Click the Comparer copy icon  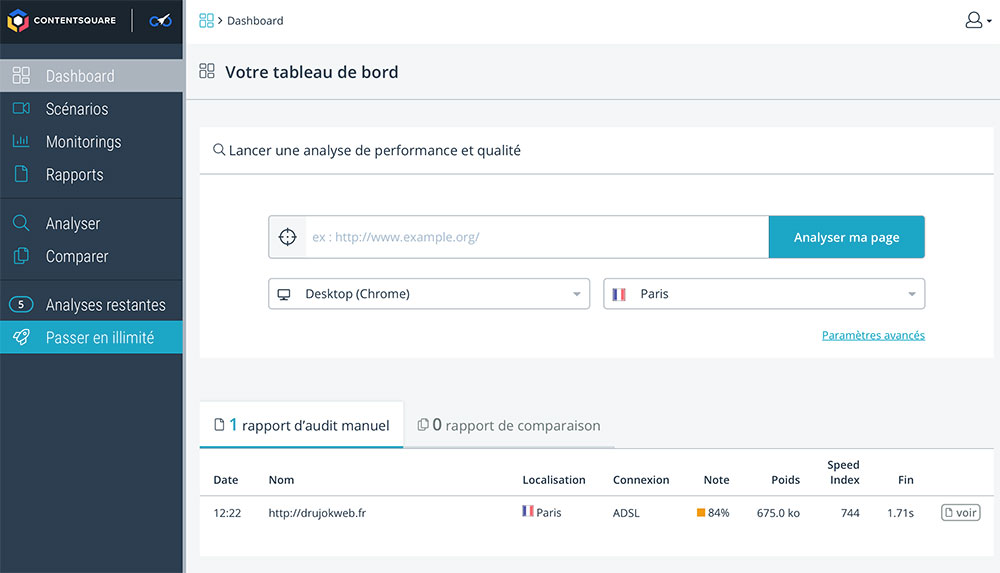coord(21,256)
